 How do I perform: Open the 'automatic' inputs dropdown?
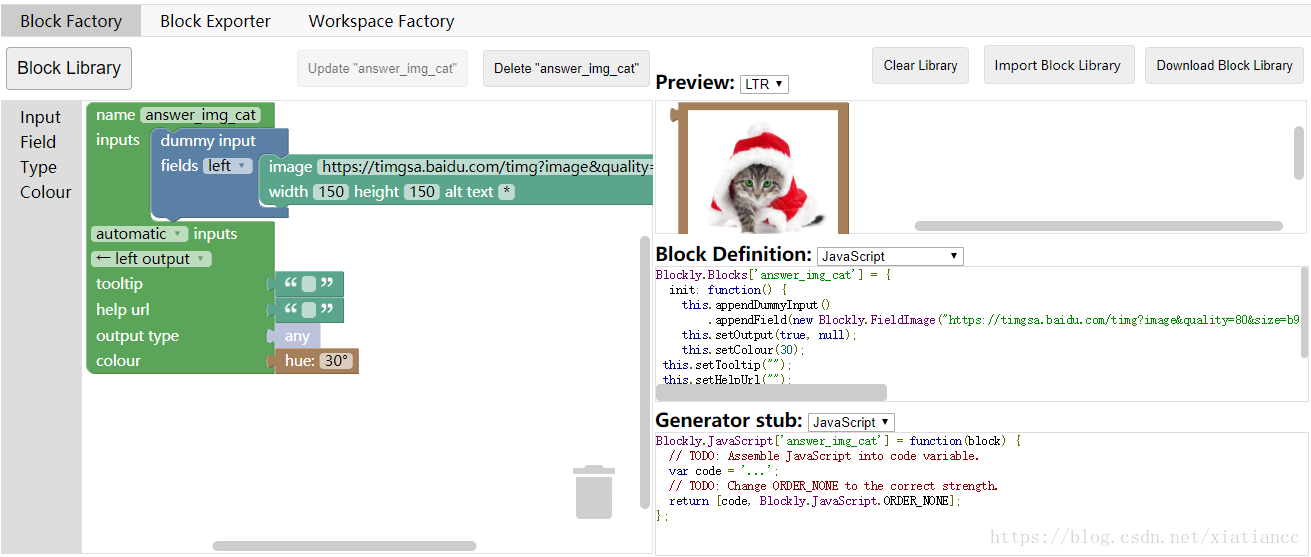(x=139, y=234)
